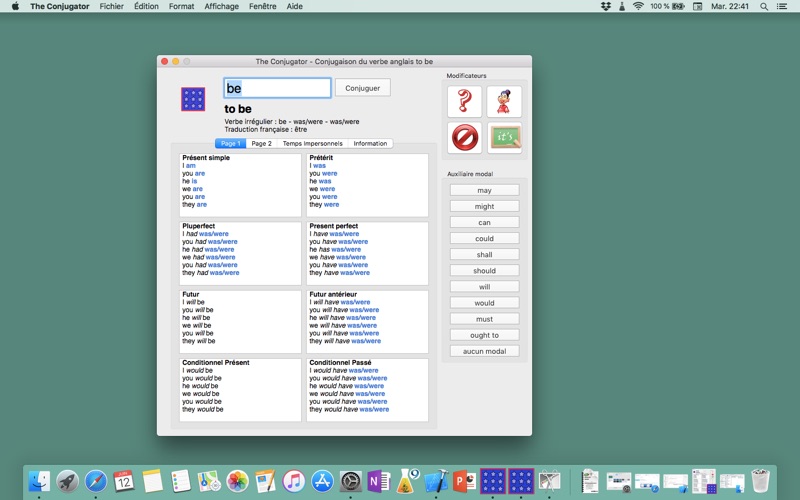Image resolution: width=800 pixels, height=500 pixels.
Task: Open the Notes app in dock
Action: coord(153,481)
